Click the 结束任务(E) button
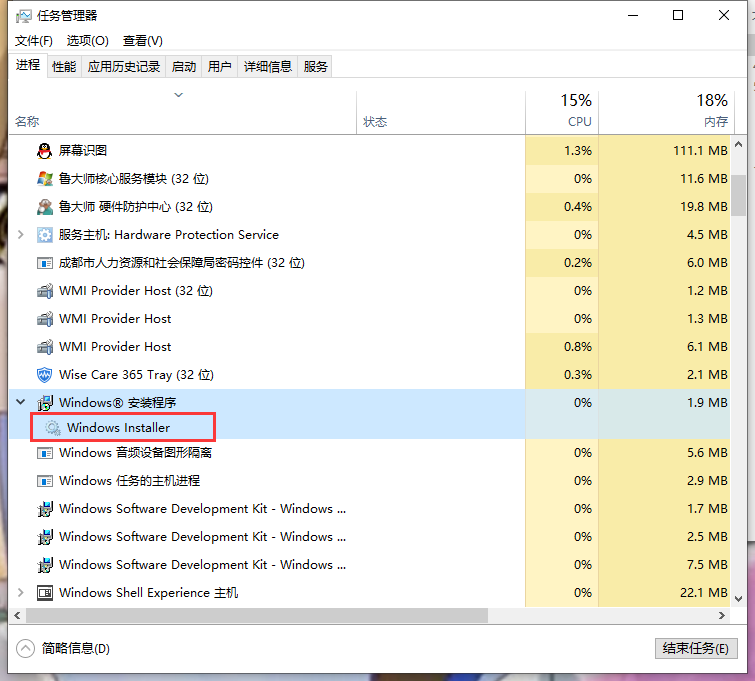755x681 pixels. pyautogui.click(x=696, y=648)
